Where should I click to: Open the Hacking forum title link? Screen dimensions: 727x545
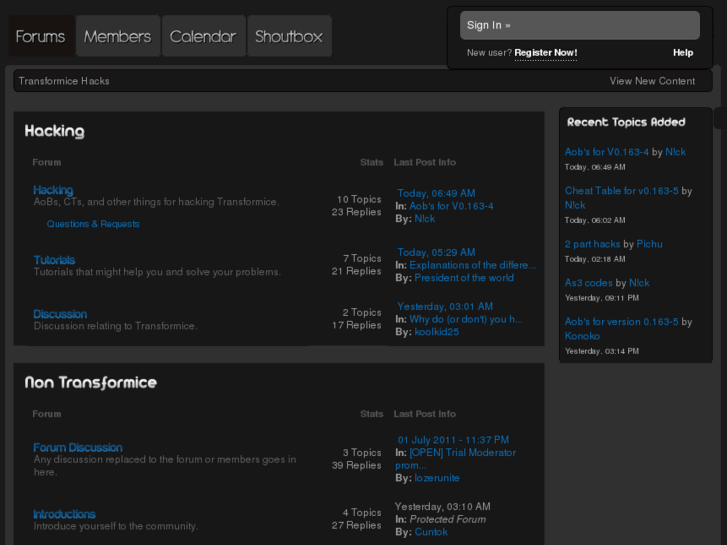click(x=53, y=190)
